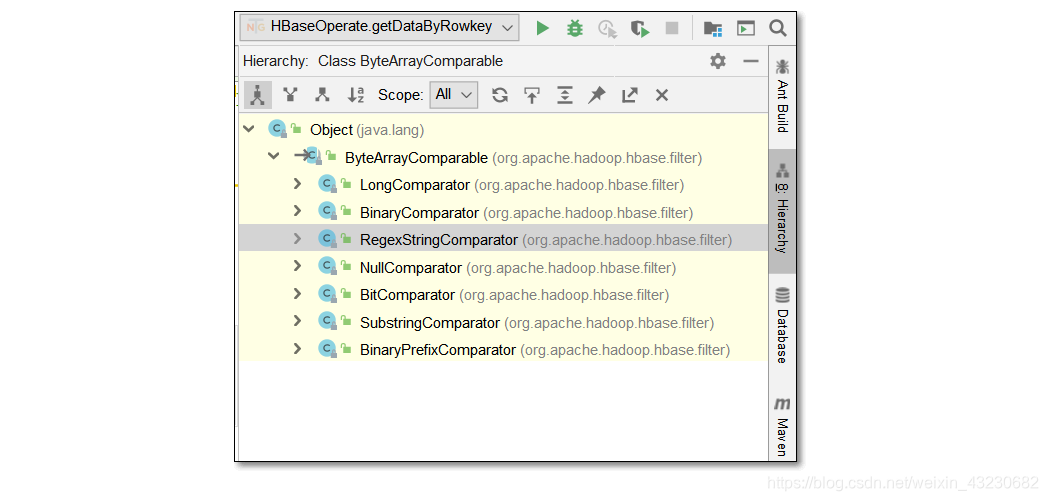Click the Class ByteArrayComparable header title

point(410,61)
